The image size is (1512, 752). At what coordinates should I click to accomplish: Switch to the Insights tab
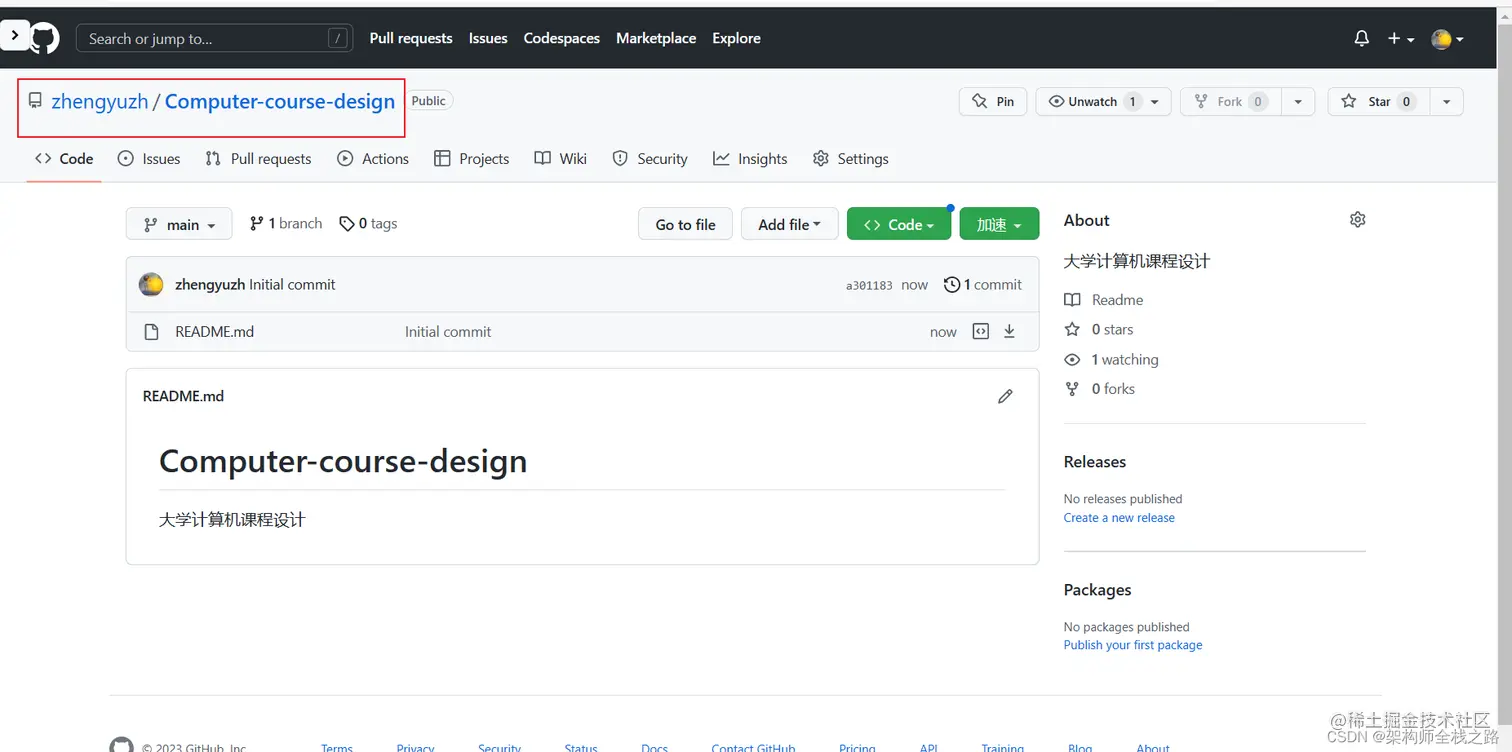tap(750, 158)
